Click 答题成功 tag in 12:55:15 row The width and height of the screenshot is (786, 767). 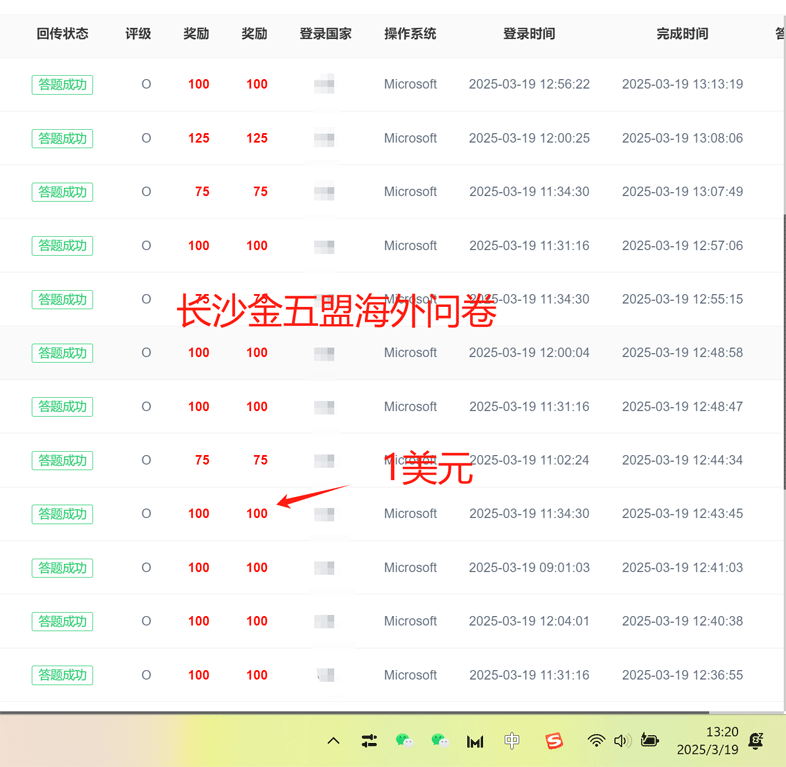(x=62, y=300)
